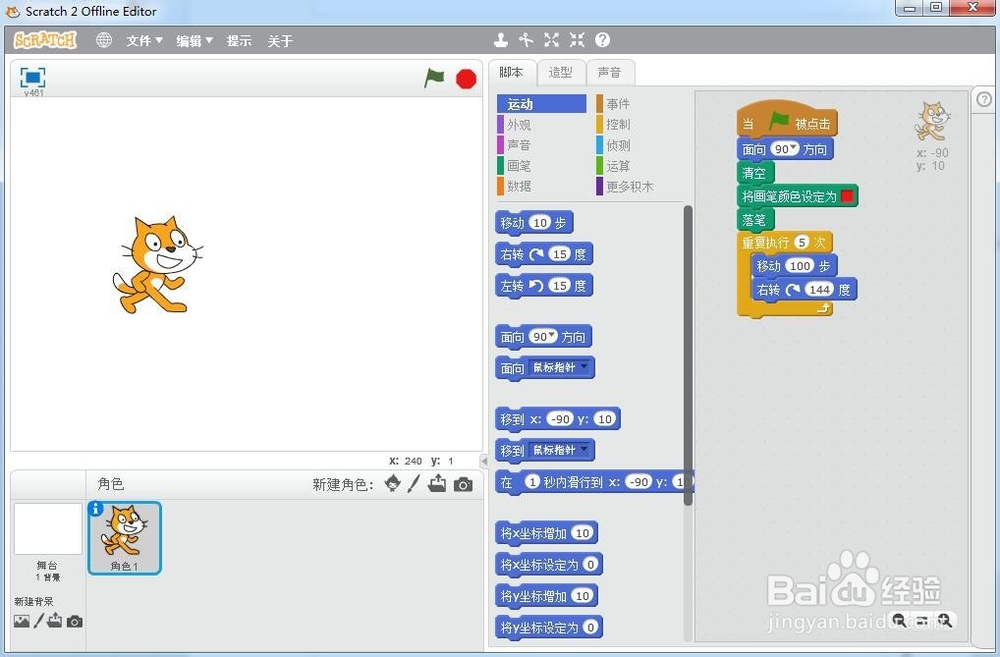Open the tips panel question mark
Image resolution: width=1000 pixels, height=657 pixels.
[984, 99]
